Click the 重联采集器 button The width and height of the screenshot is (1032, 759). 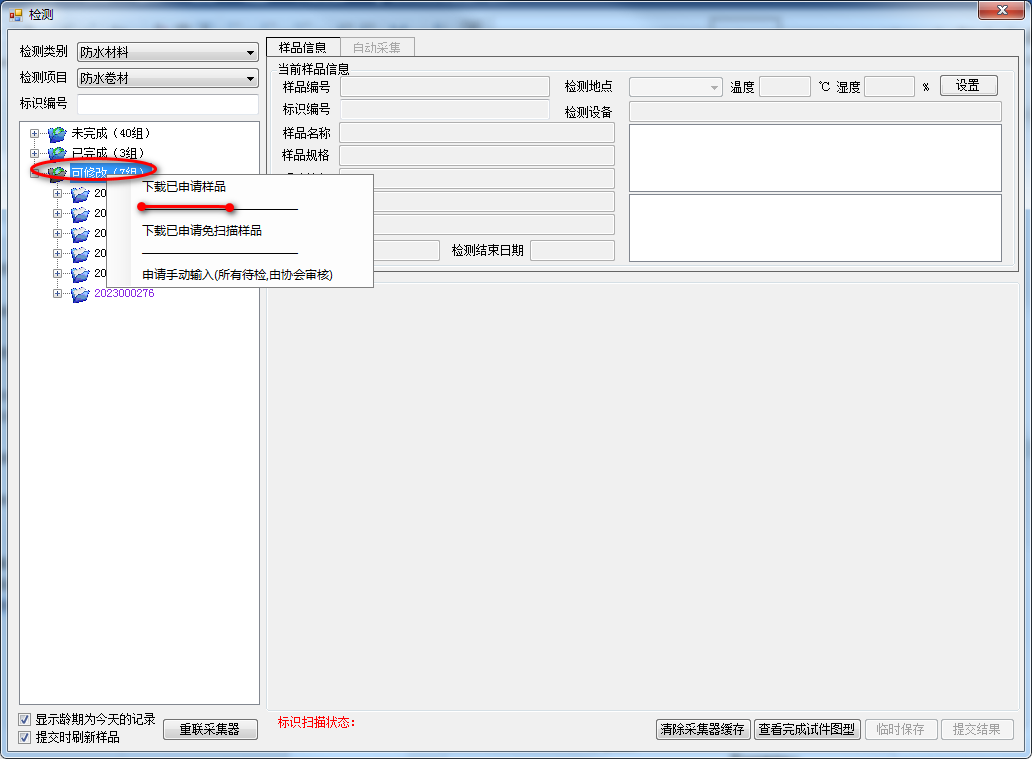(210, 729)
